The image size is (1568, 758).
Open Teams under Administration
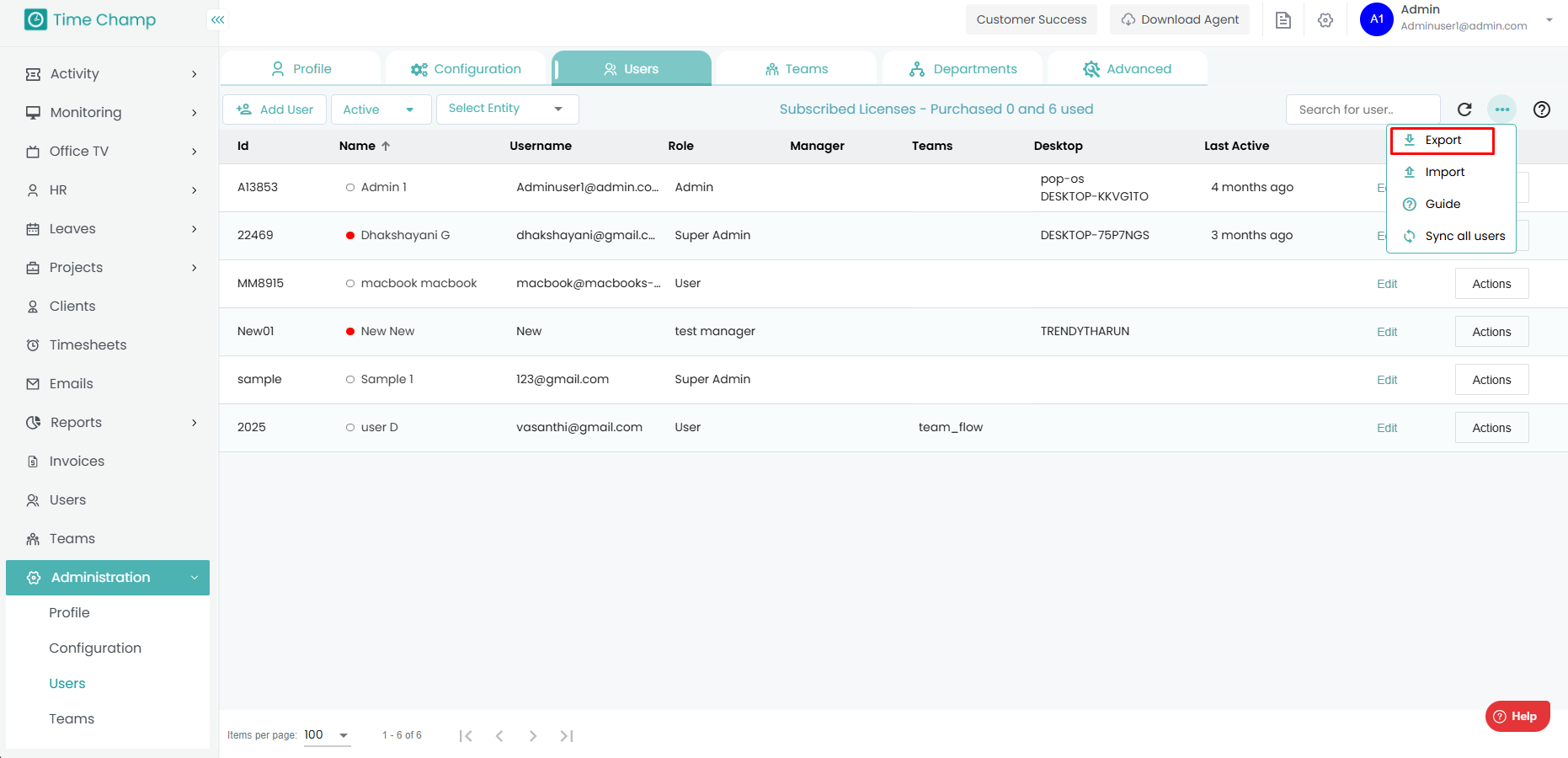point(72,719)
